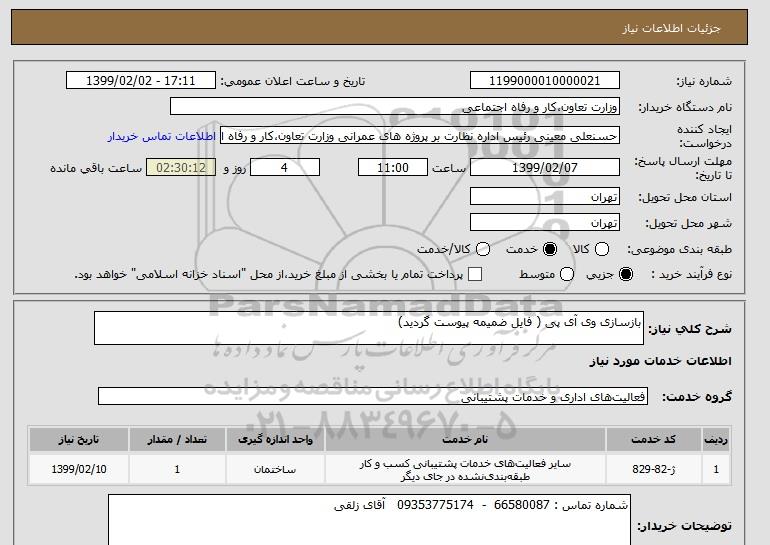Click the تعداد / مقدار column header

[177, 439]
